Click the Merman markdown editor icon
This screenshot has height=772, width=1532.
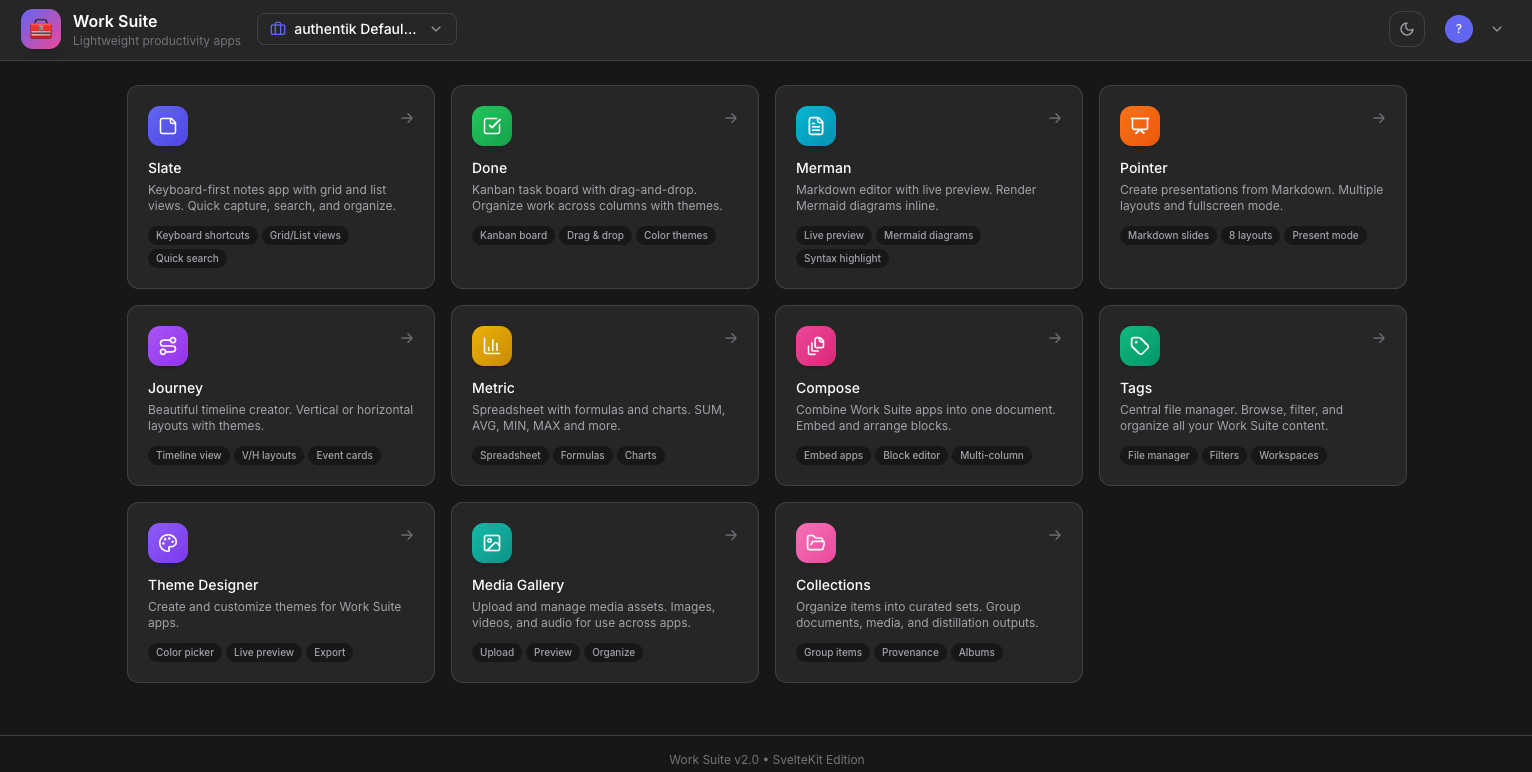point(816,126)
